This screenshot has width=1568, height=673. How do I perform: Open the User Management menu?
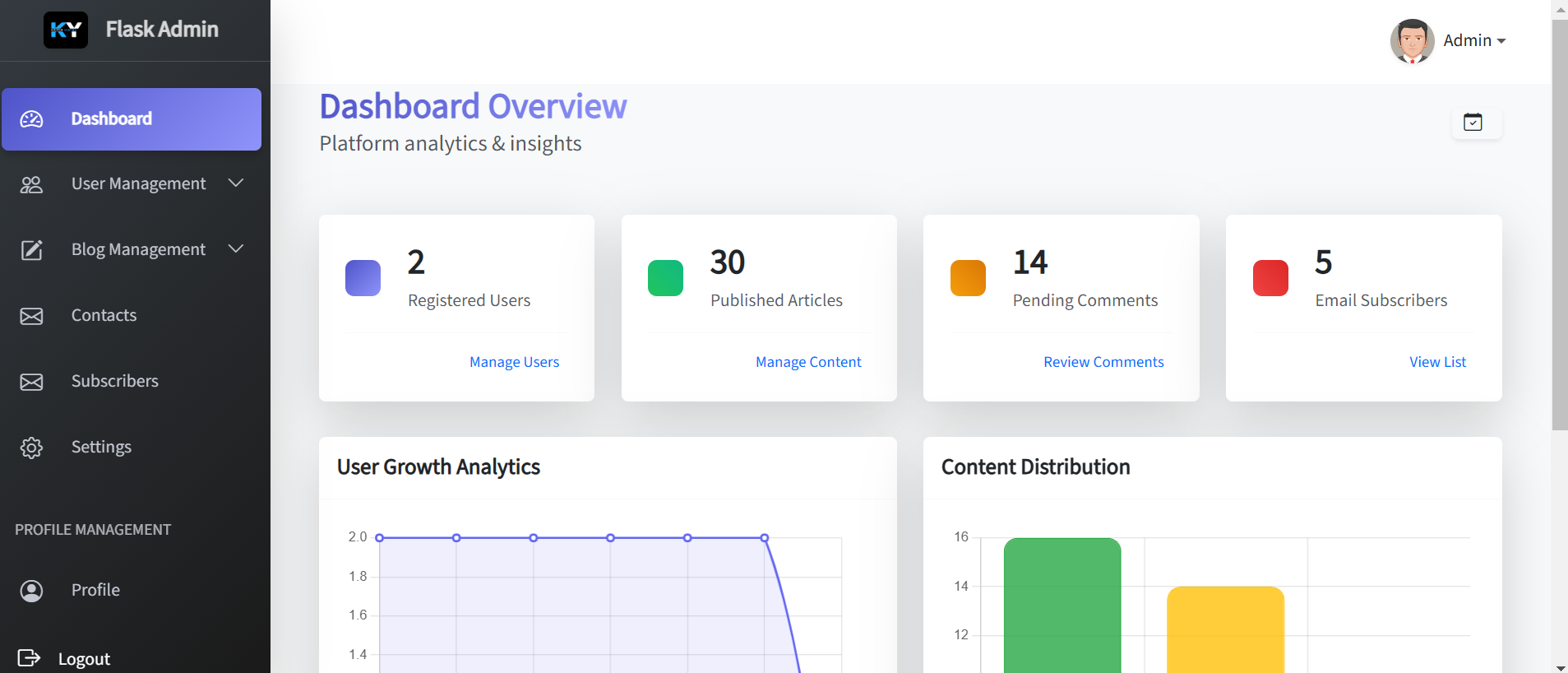(132, 184)
